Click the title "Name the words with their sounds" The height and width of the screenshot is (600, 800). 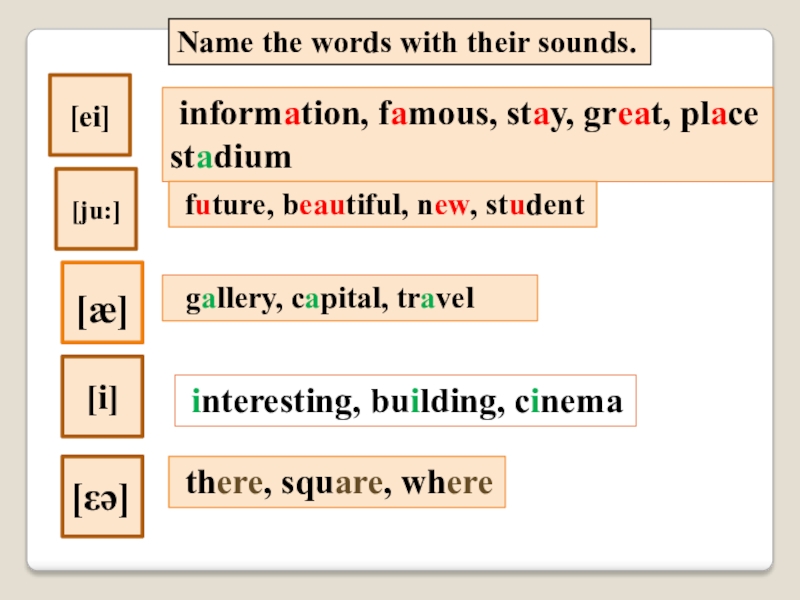coord(407,45)
